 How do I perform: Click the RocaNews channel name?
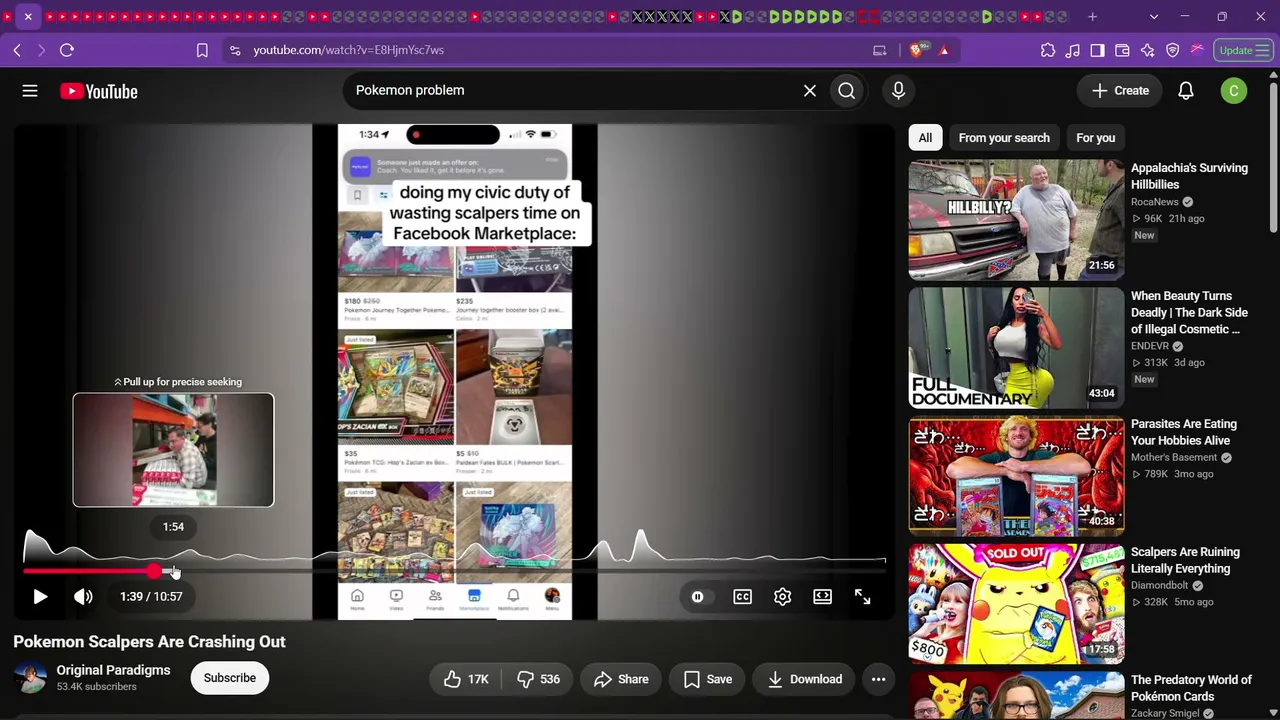click(1155, 202)
